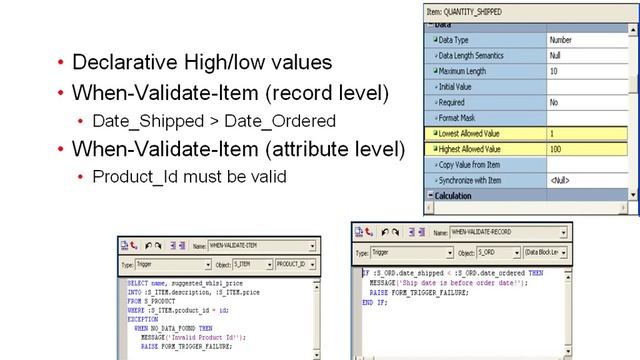The image size is (640, 360).
Task: Click the property palette scroll-down arrow
Action: (633, 195)
